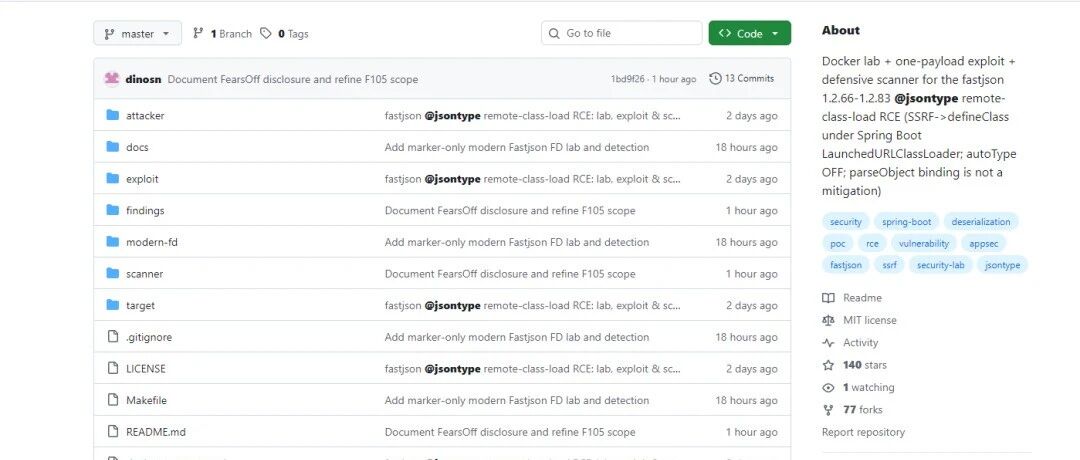Click the MIT license scale icon
1080x460 pixels.
pyautogui.click(x=828, y=320)
